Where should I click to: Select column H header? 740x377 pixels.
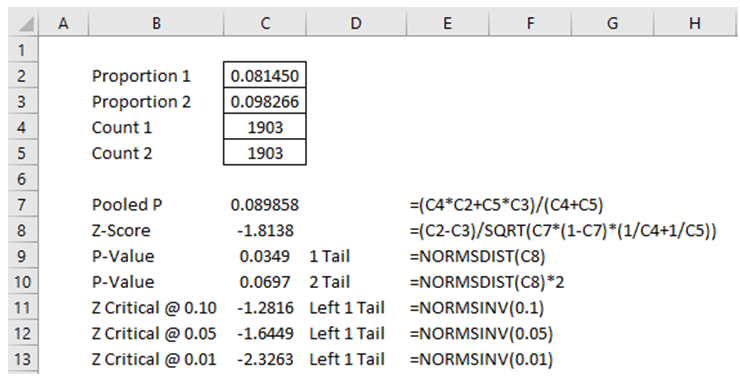[695, 24]
